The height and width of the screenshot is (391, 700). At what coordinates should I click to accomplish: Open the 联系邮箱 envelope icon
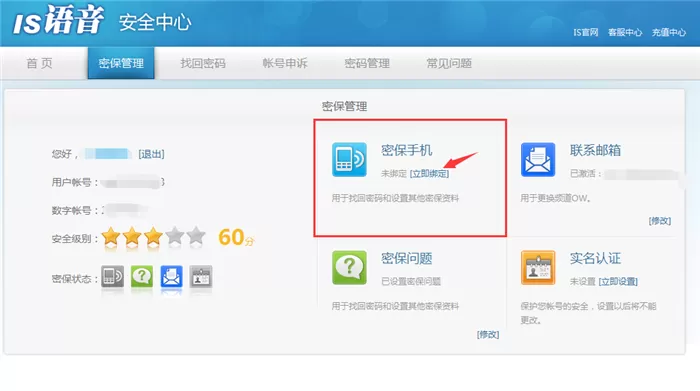(x=538, y=159)
